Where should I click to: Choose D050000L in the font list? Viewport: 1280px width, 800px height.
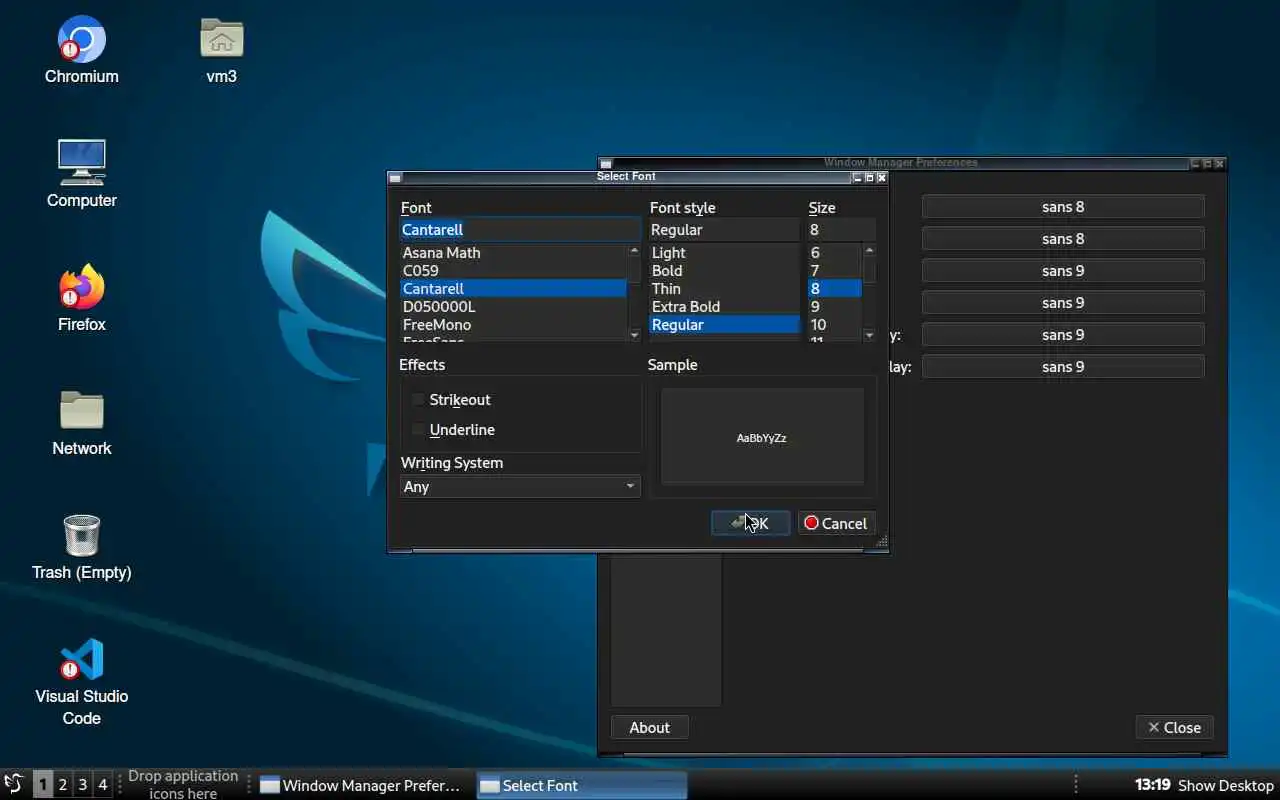point(514,307)
